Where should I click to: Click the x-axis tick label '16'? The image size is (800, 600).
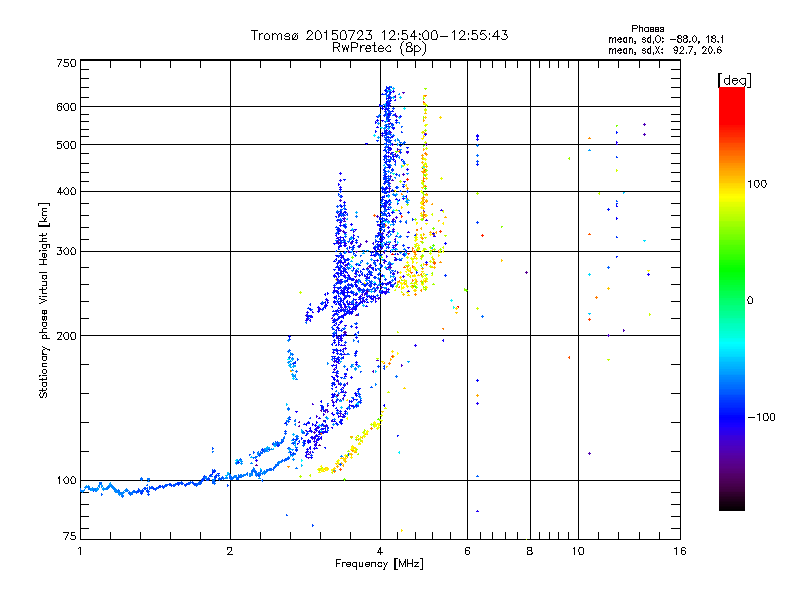point(680,551)
